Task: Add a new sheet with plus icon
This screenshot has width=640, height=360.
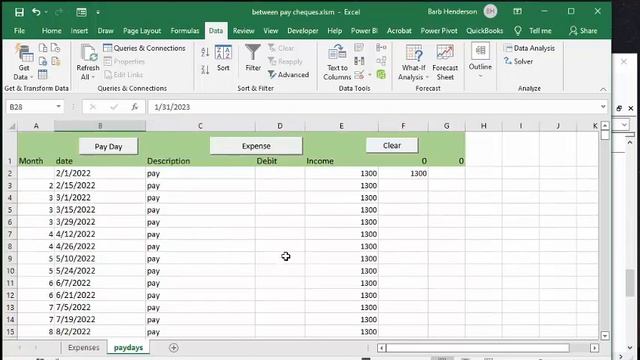Action: (173, 348)
